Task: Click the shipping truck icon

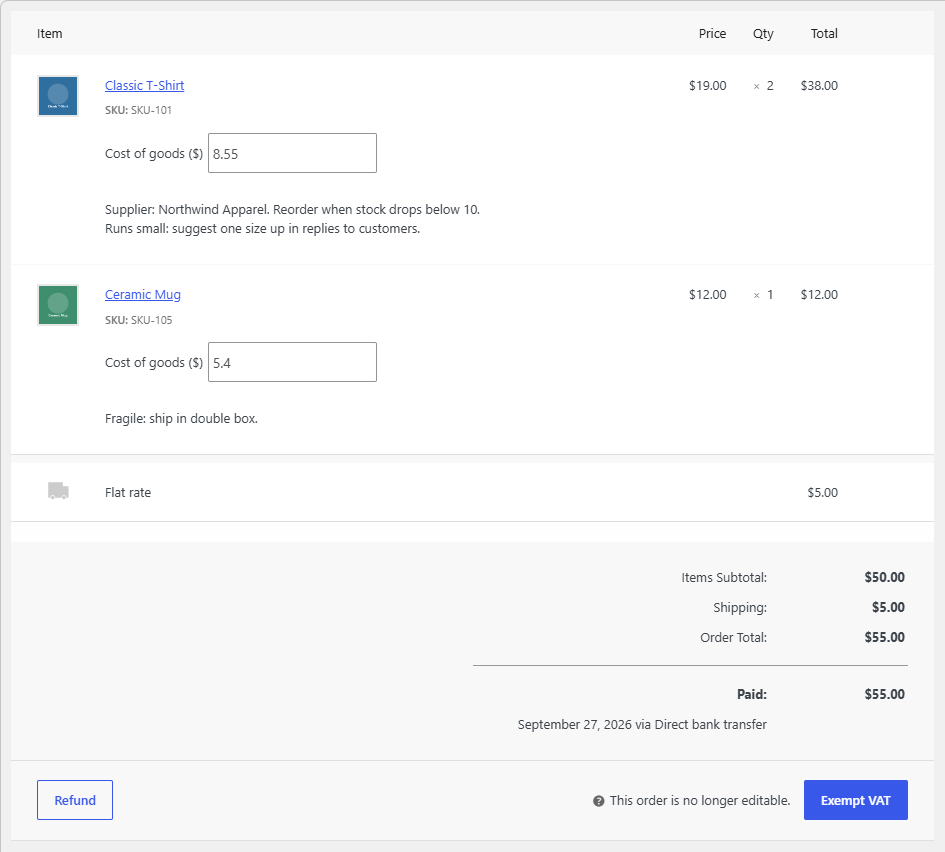Action: click(58, 491)
